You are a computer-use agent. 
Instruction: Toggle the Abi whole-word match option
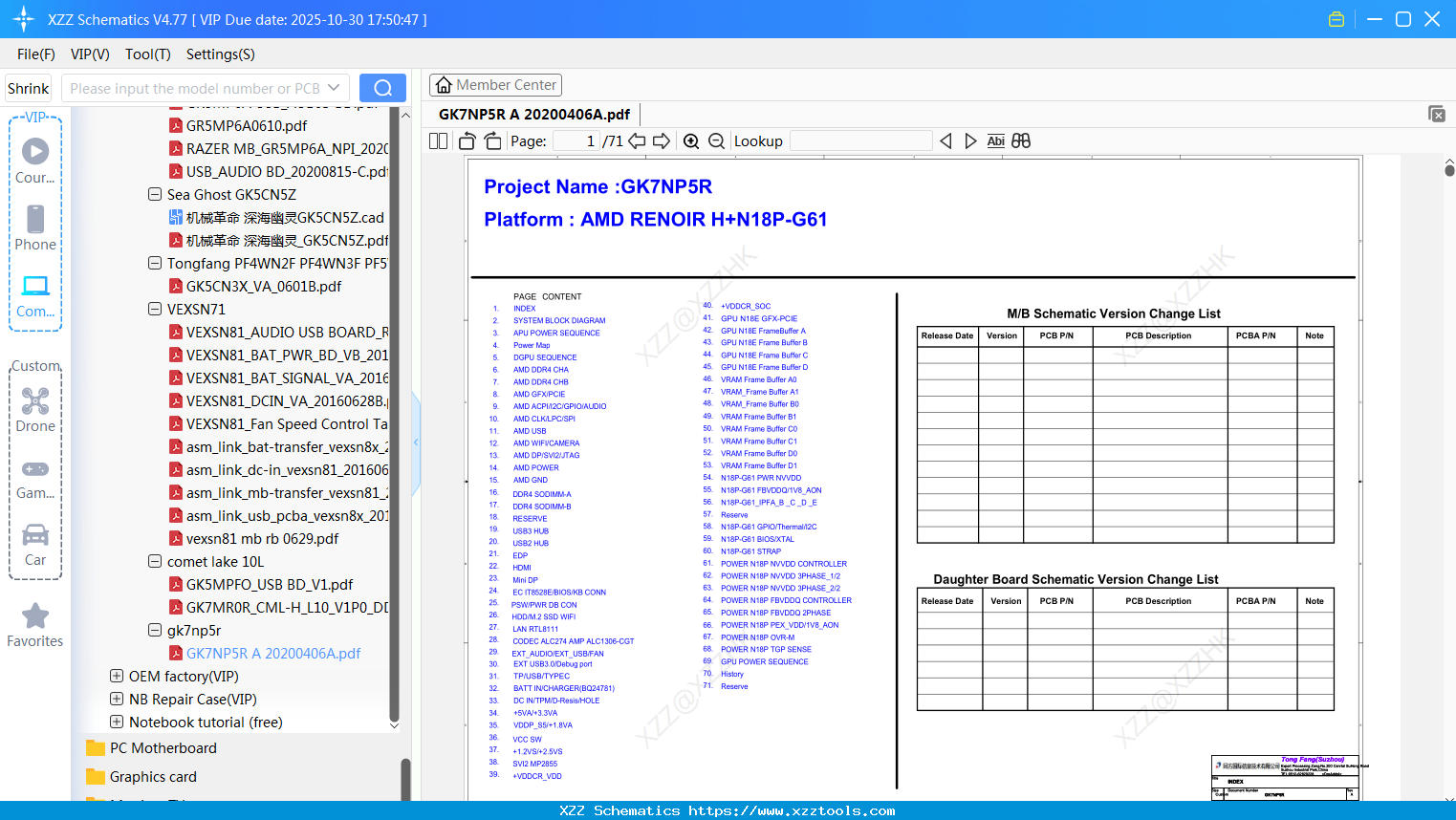[x=995, y=140]
